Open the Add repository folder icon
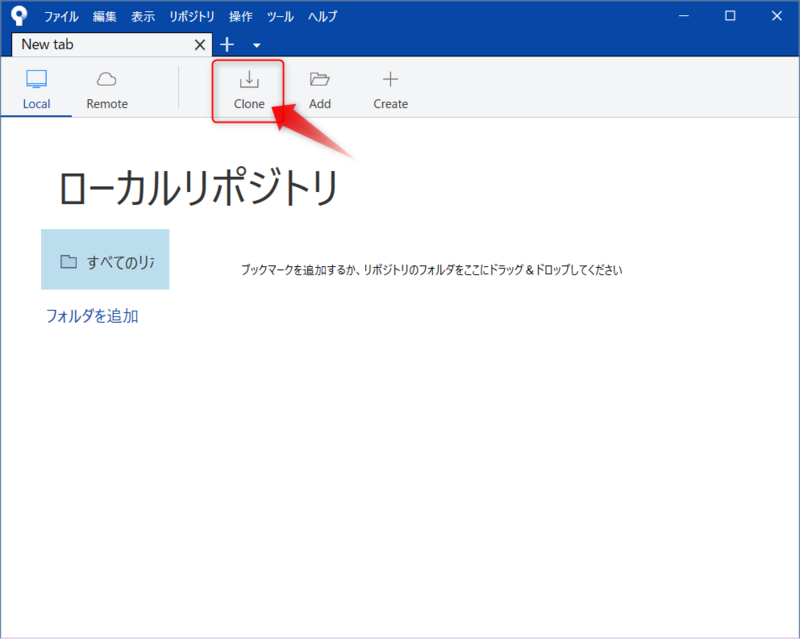Image resolution: width=800 pixels, height=639 pixels. pos(319,79)
